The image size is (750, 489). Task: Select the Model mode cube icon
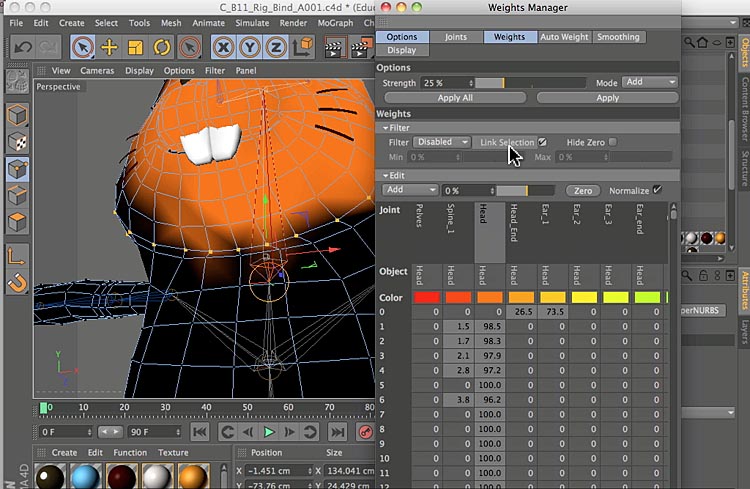pos(17,115)
